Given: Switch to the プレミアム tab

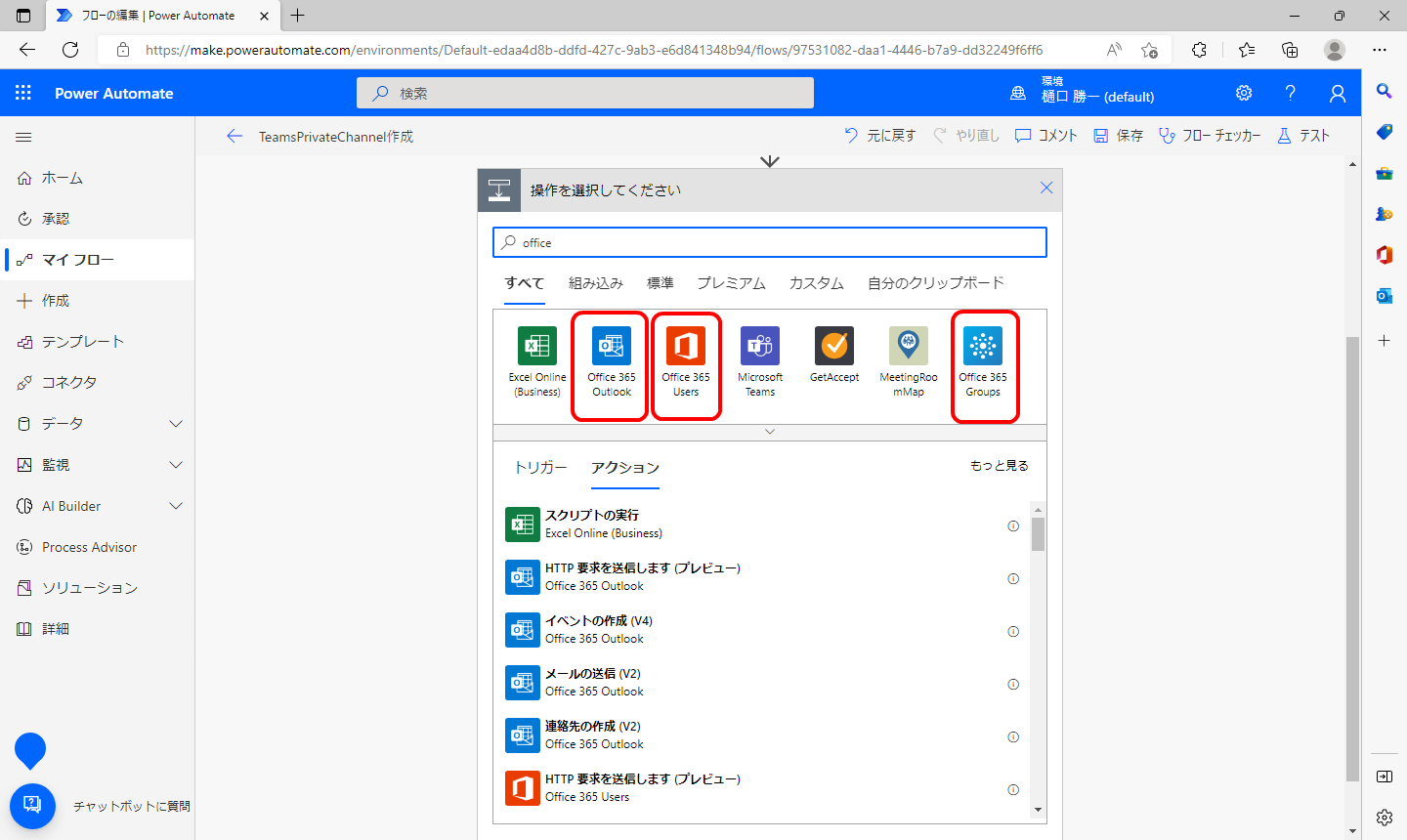Looking at the screenshot, I should [x=732, y=283].
